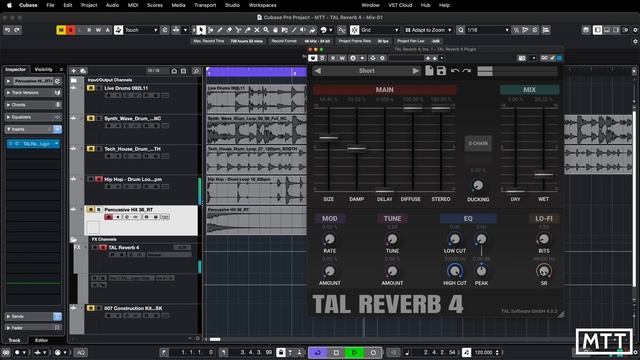The image size is (640, 360).
Task: Open the Cubase application menu
Action: (x=28, y=5)
